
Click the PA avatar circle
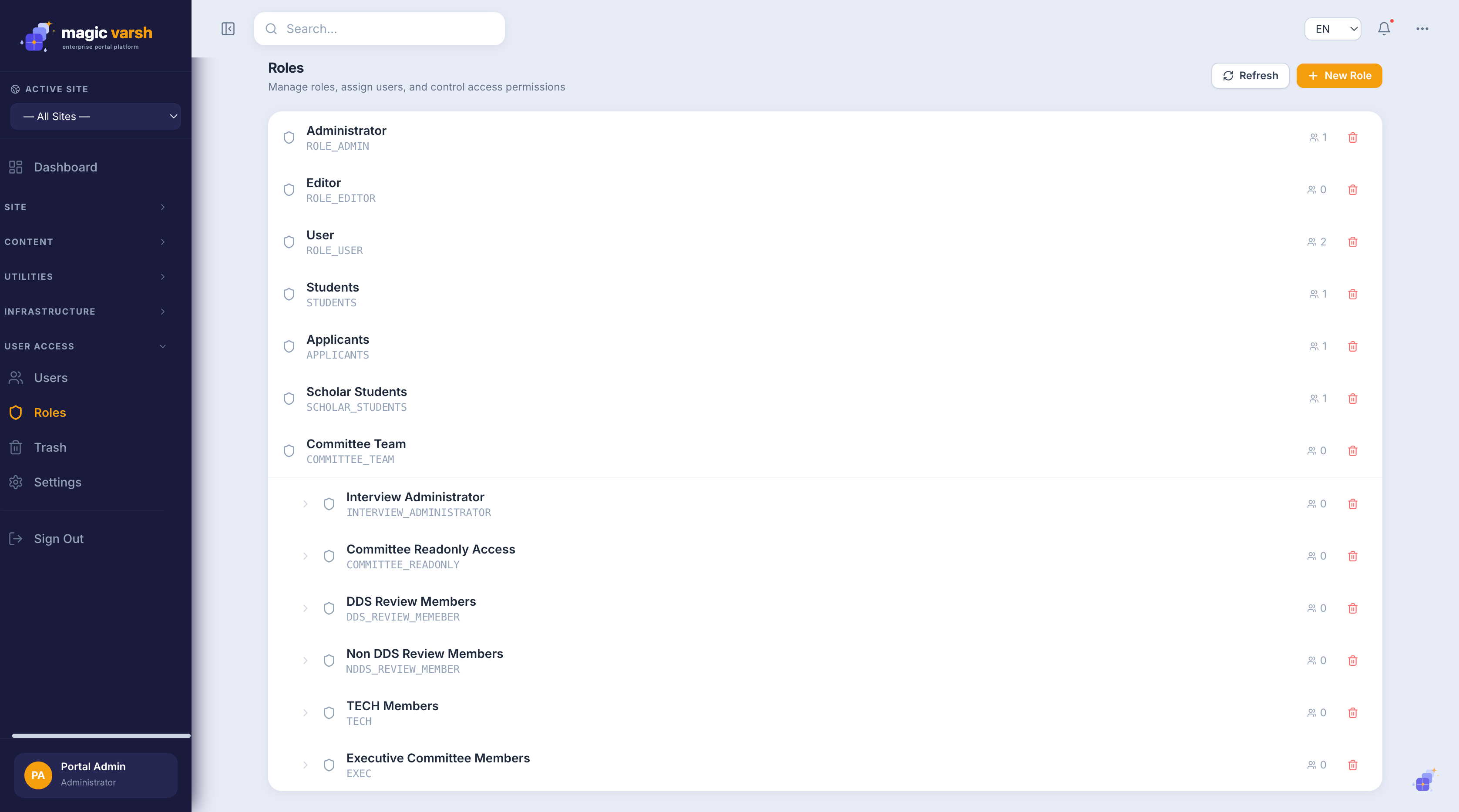click(38, 775)
